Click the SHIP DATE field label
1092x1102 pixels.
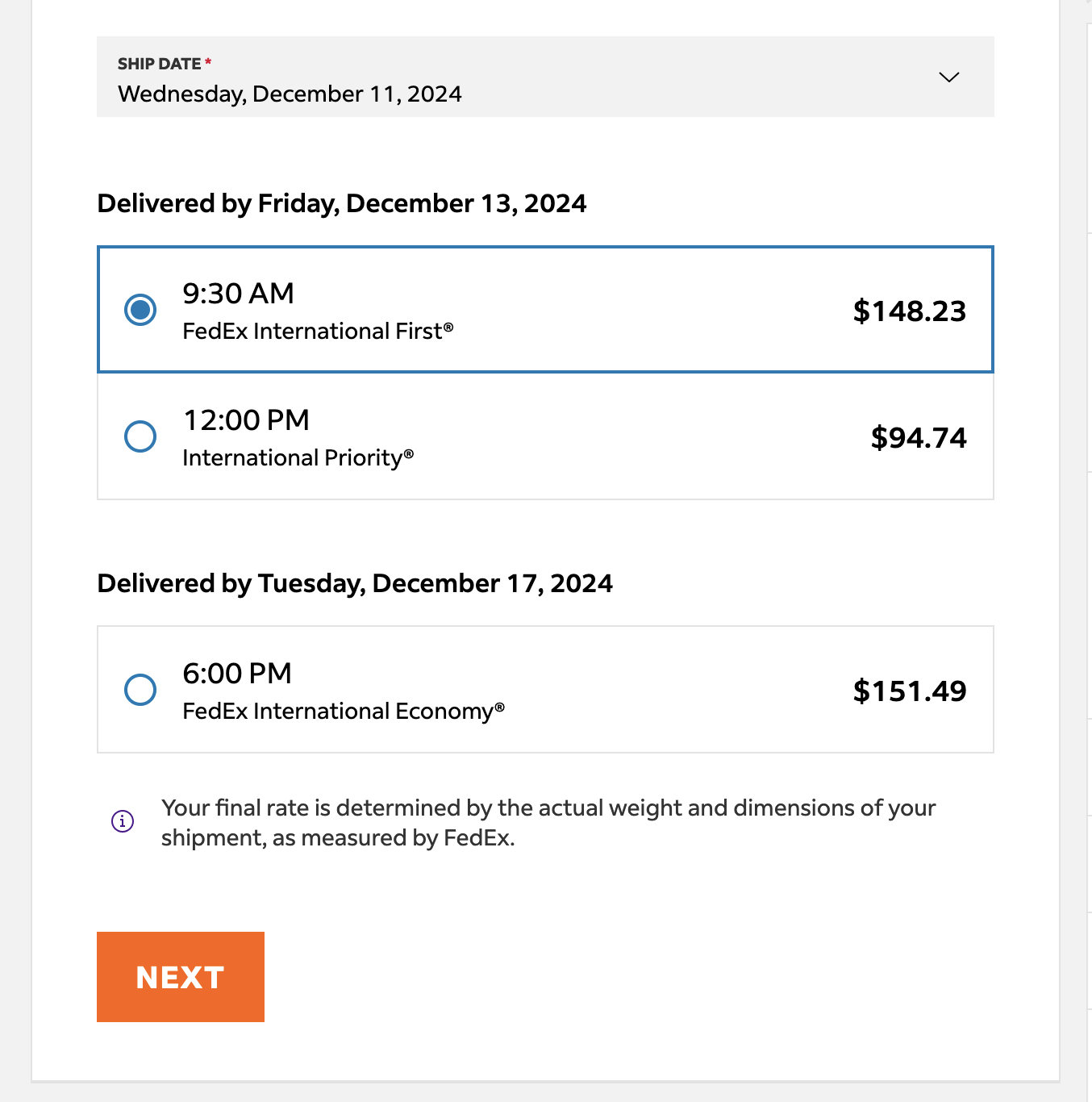160,64
